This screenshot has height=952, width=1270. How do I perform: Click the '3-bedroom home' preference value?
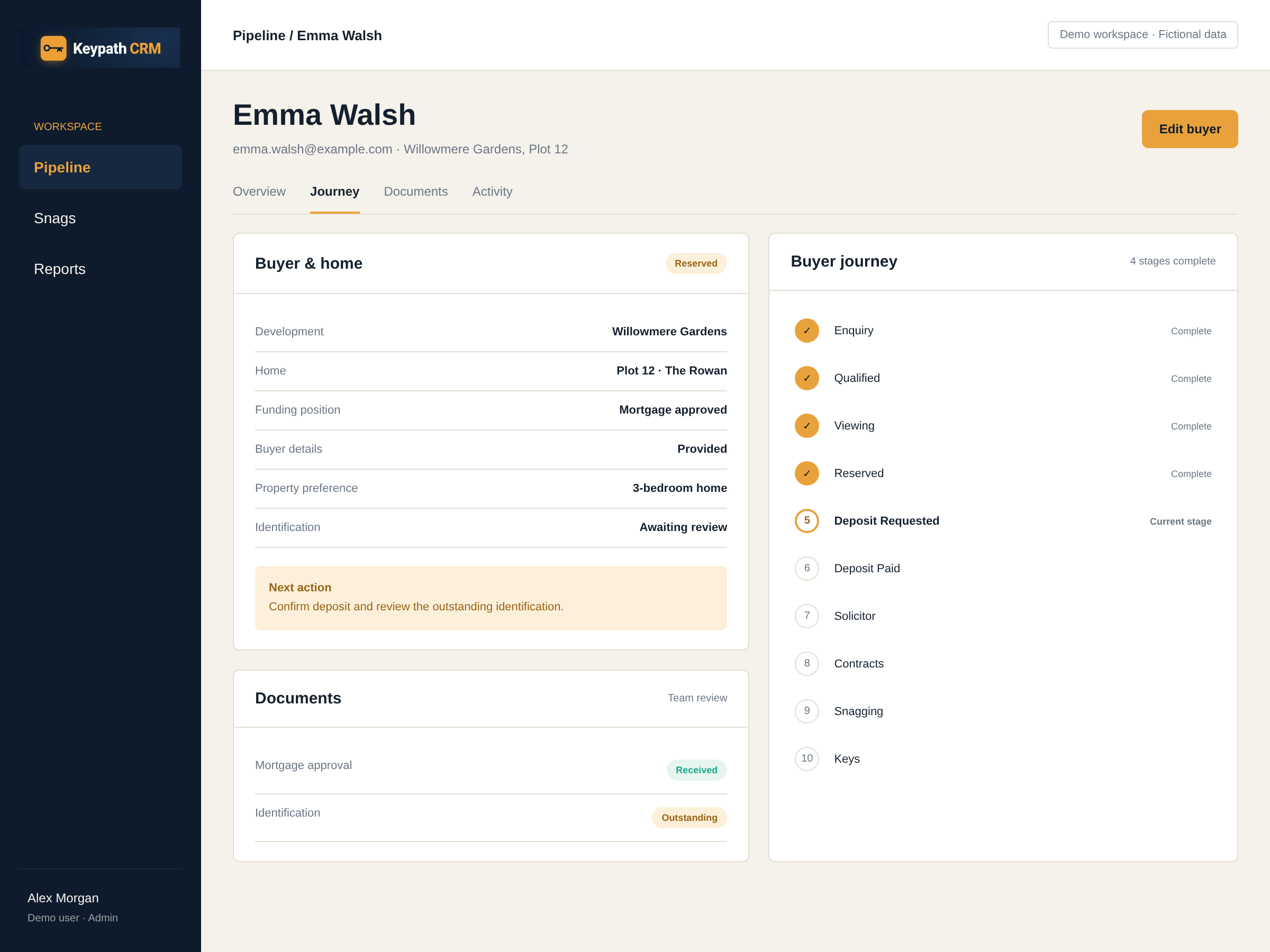tap(680, 488)
